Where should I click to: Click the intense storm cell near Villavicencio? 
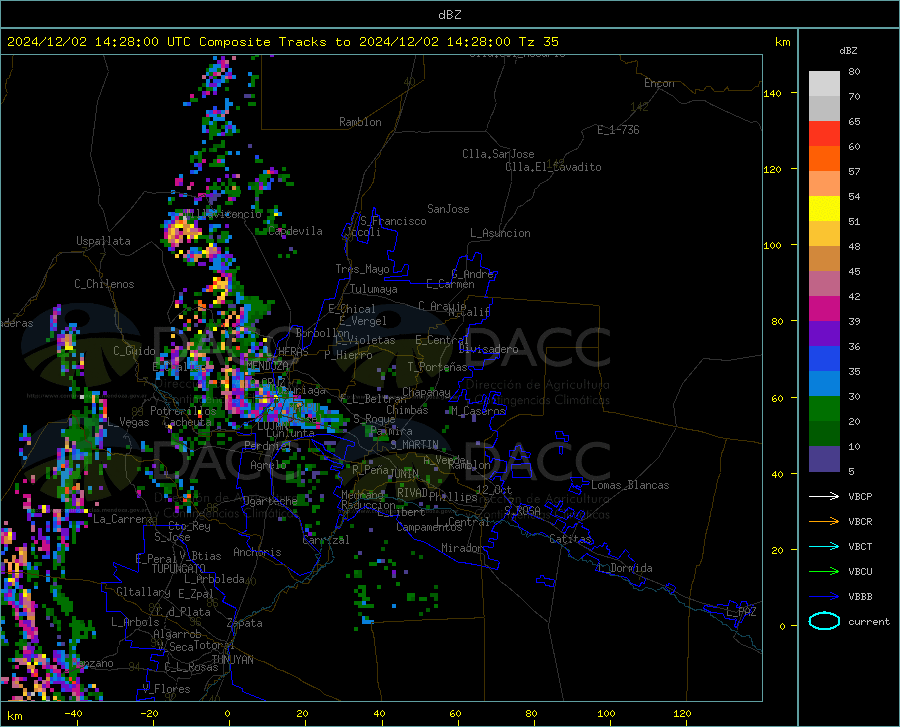coord(181,231)
